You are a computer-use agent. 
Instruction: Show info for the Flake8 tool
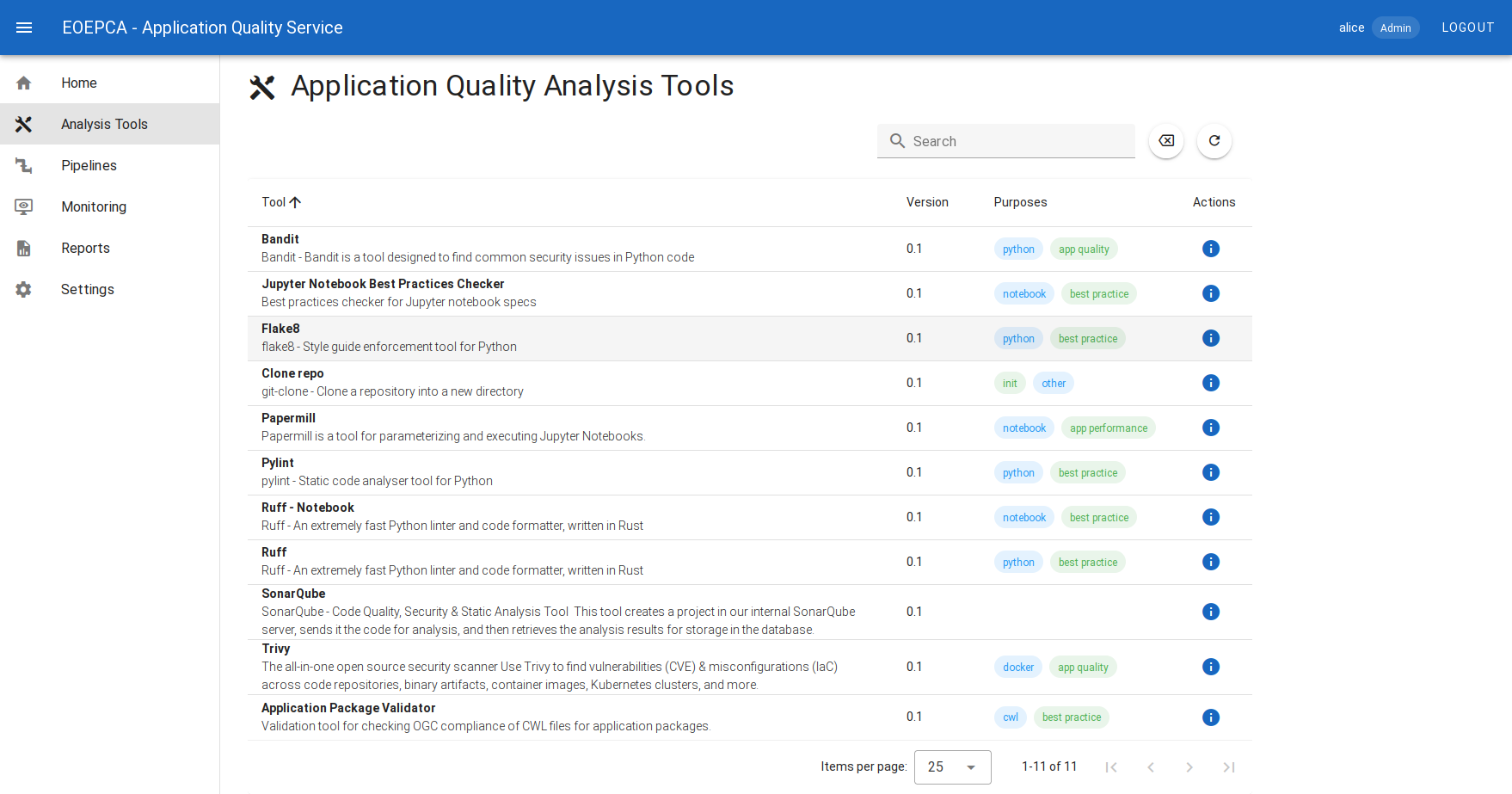1211,338
